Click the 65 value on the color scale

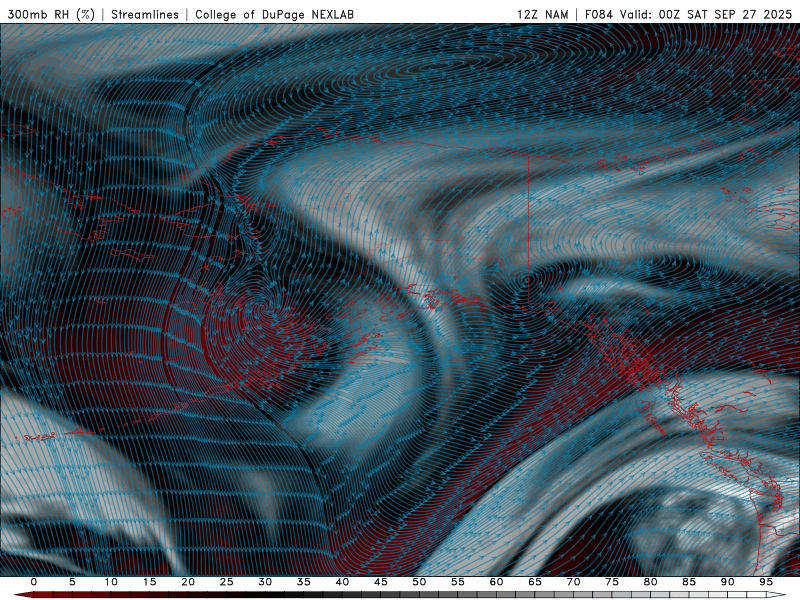(x=535, y=582)
